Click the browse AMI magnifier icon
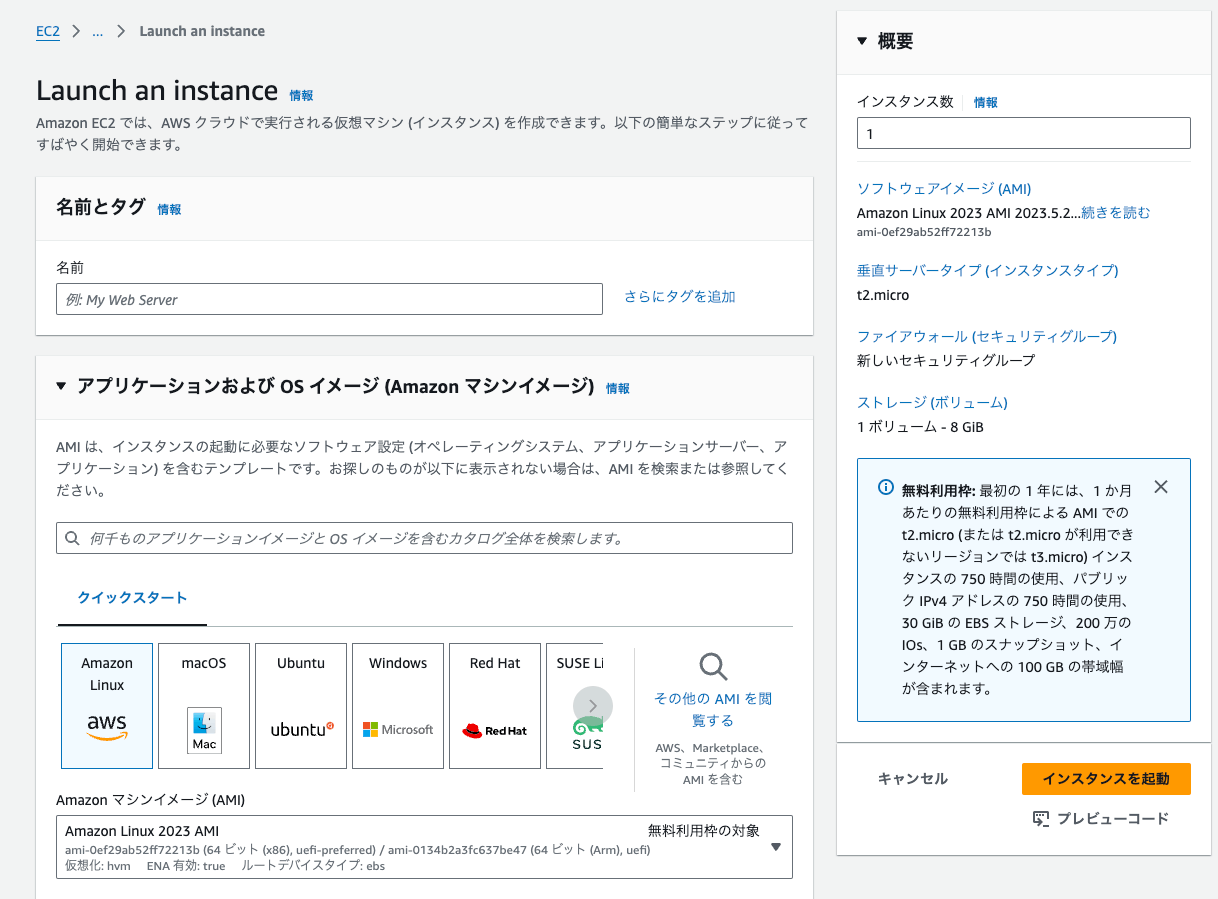The height and width of the screenshot is (899, 1218). [713, 667]
